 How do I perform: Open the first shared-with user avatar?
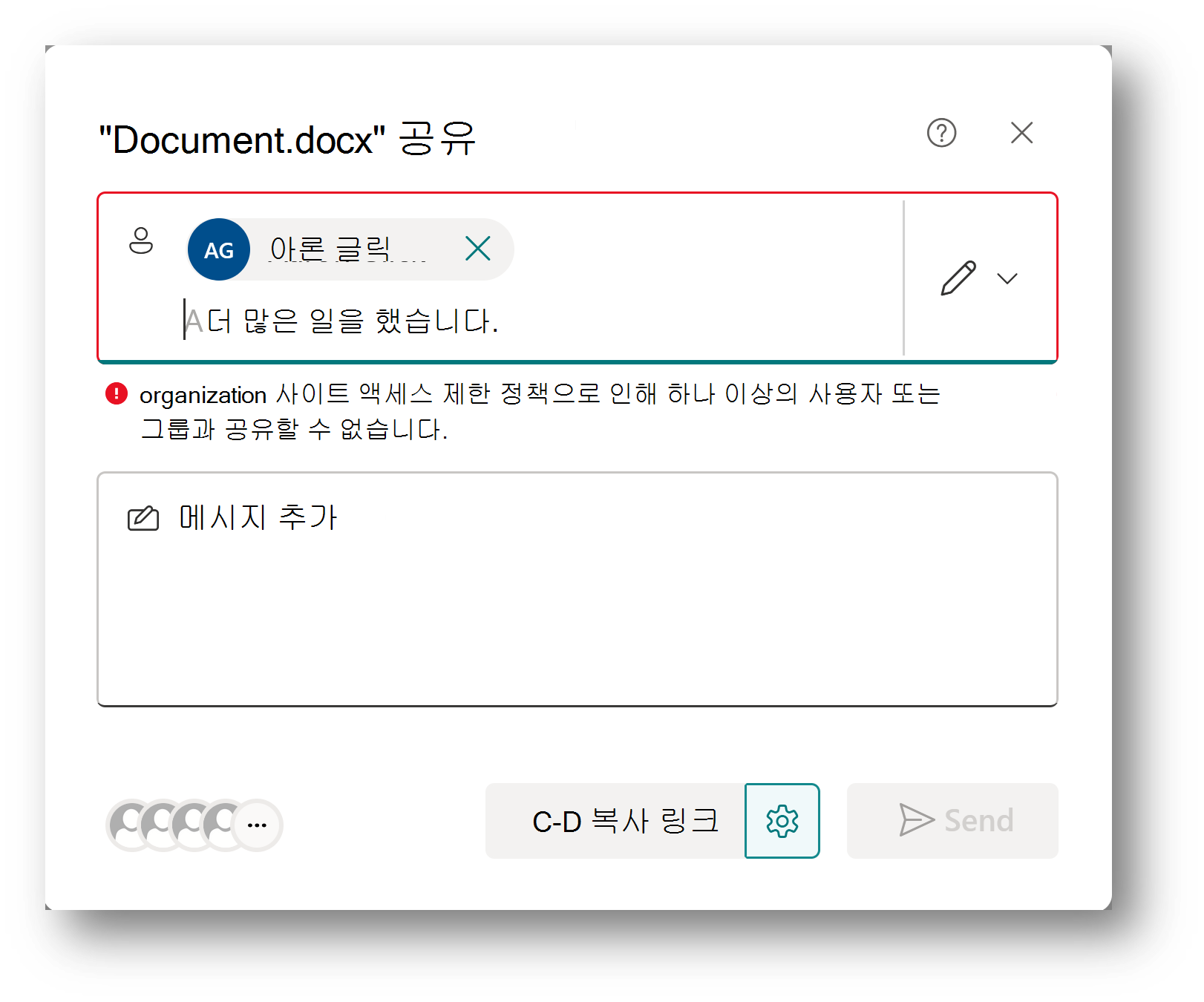[129, 825]
